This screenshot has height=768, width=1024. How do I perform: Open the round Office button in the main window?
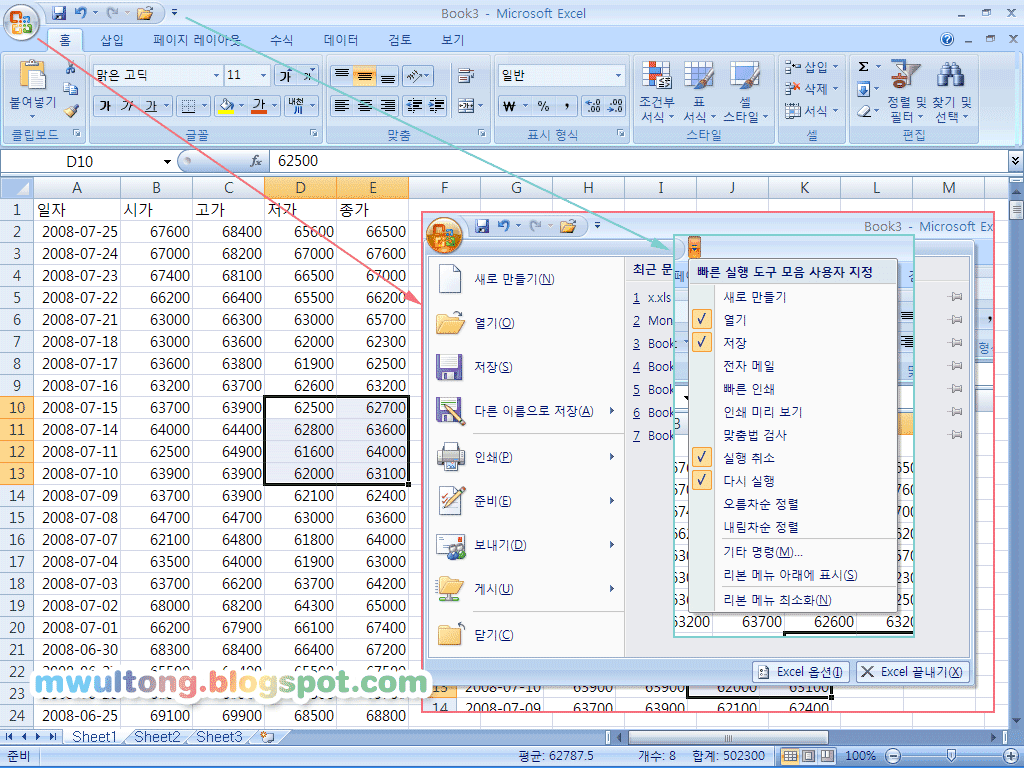(x=22, y=23)
